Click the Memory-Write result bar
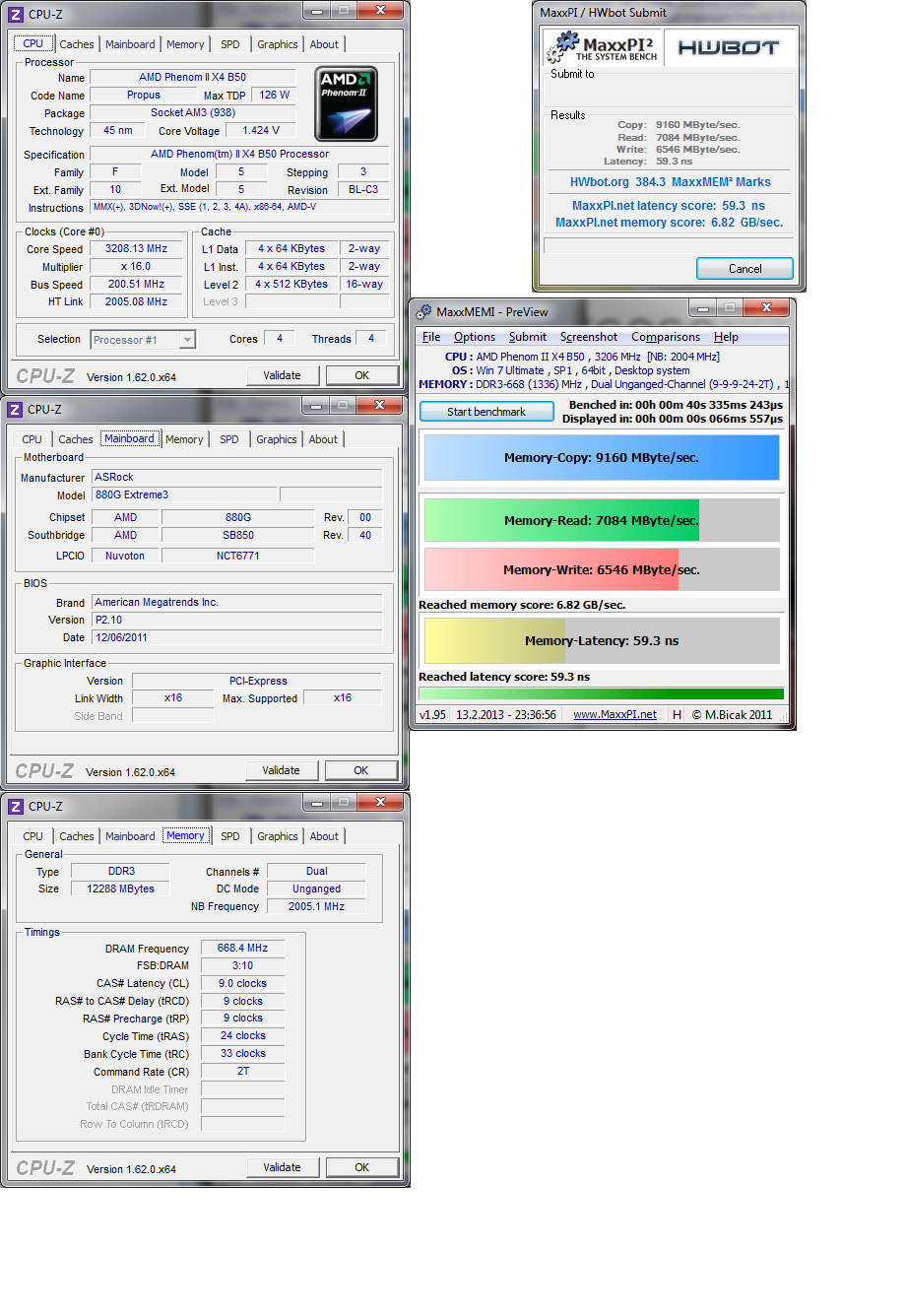906x1316 pixels. pos(602,569)
